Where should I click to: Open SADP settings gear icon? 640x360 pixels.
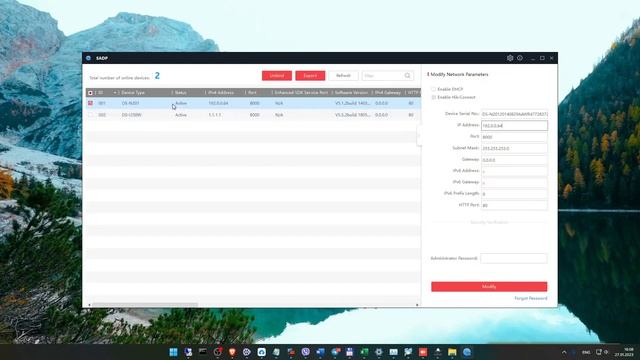(x=510, y=58)
